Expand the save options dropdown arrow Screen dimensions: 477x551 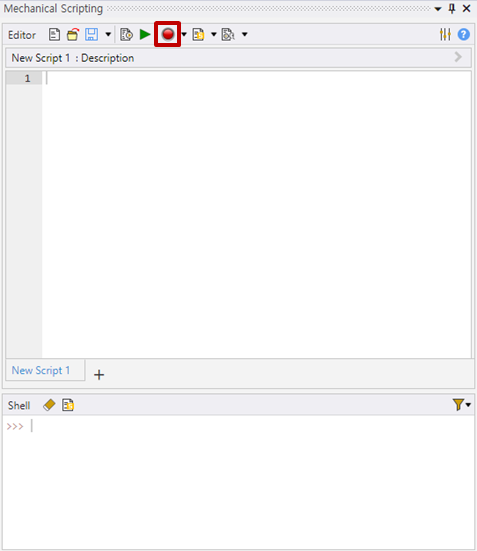coord(108,34)
